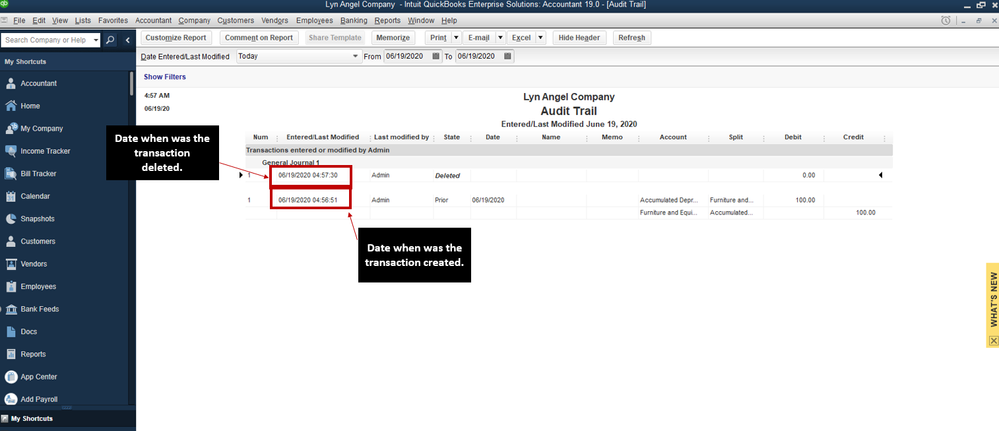This screenshot has height=431, width=999.
Task: Click the left sidebar scrollbar
Action: point(132,83)
